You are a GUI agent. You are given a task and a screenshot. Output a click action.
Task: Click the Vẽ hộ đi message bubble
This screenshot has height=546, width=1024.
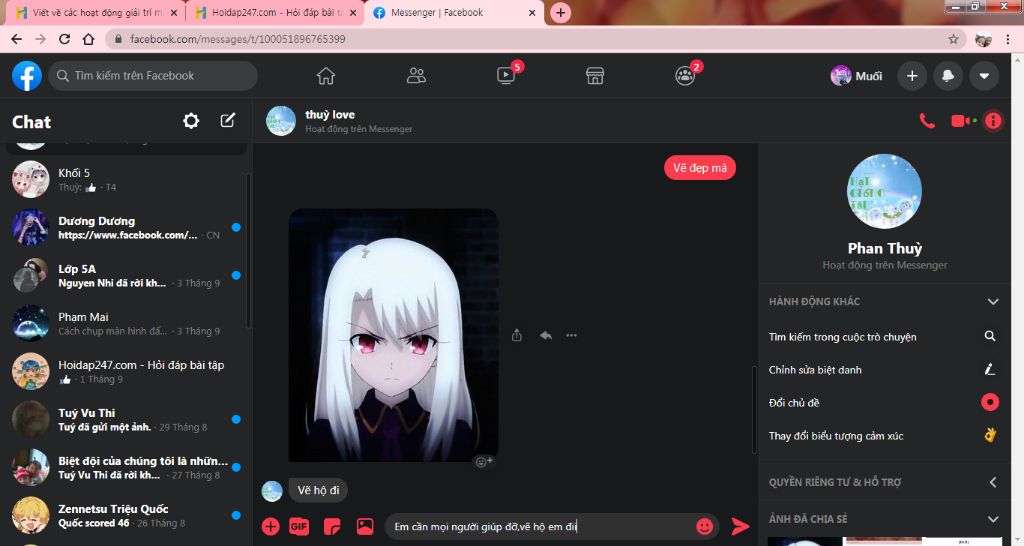pyautogui.click(x=318, y=490)
